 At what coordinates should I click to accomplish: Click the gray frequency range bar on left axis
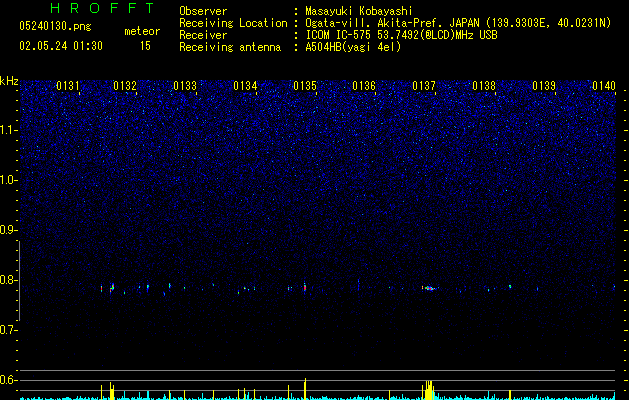point(19,281)
